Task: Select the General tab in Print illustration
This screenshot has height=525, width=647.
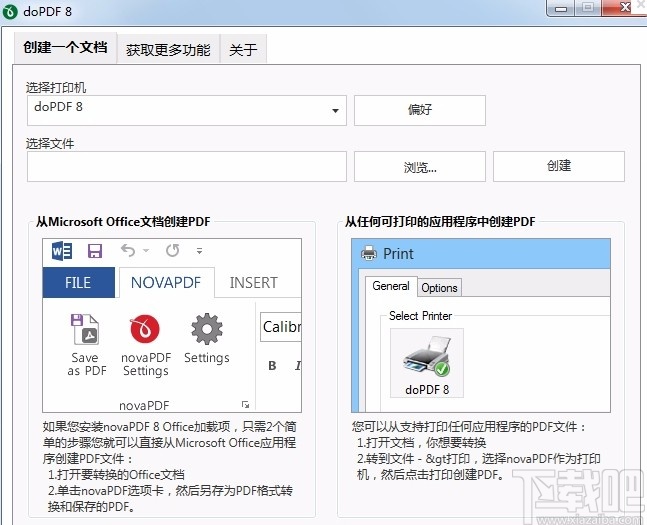Action: 391,286
